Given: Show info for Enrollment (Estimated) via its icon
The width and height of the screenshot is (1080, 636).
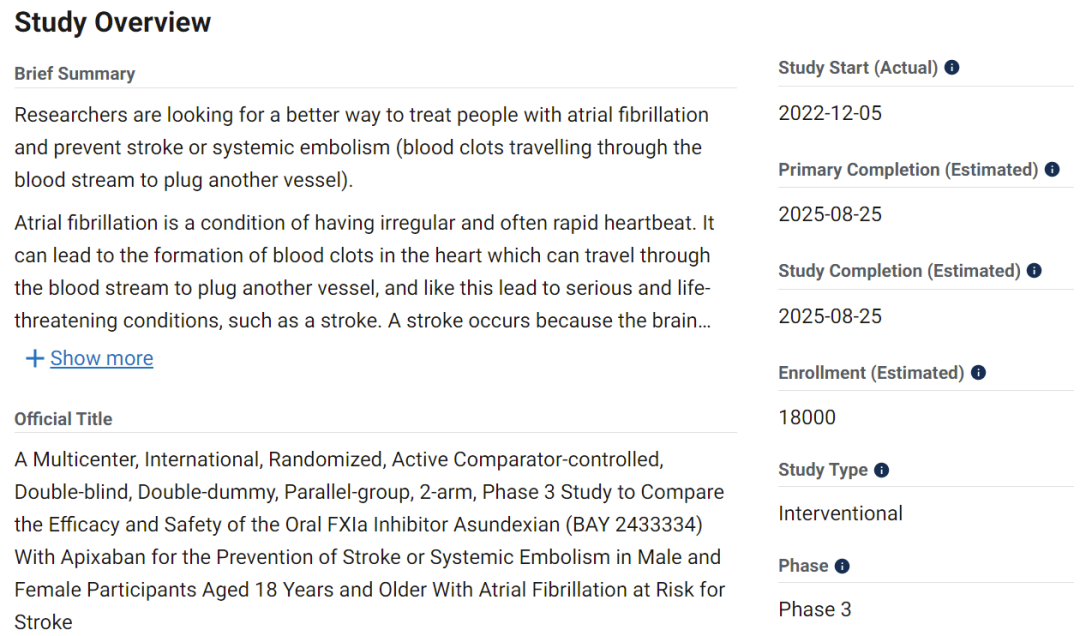Looking at the screenshot, I should pyautogui.click(x=978, y=373).
